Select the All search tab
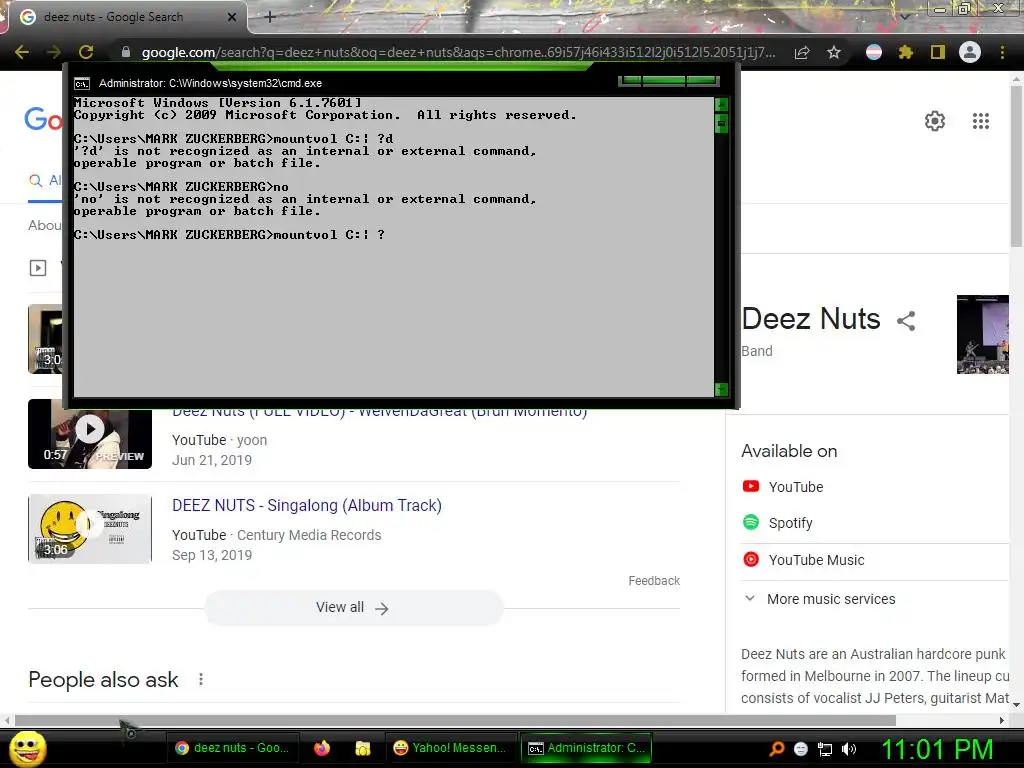The image size is (1024, 768). click(44, 181)
